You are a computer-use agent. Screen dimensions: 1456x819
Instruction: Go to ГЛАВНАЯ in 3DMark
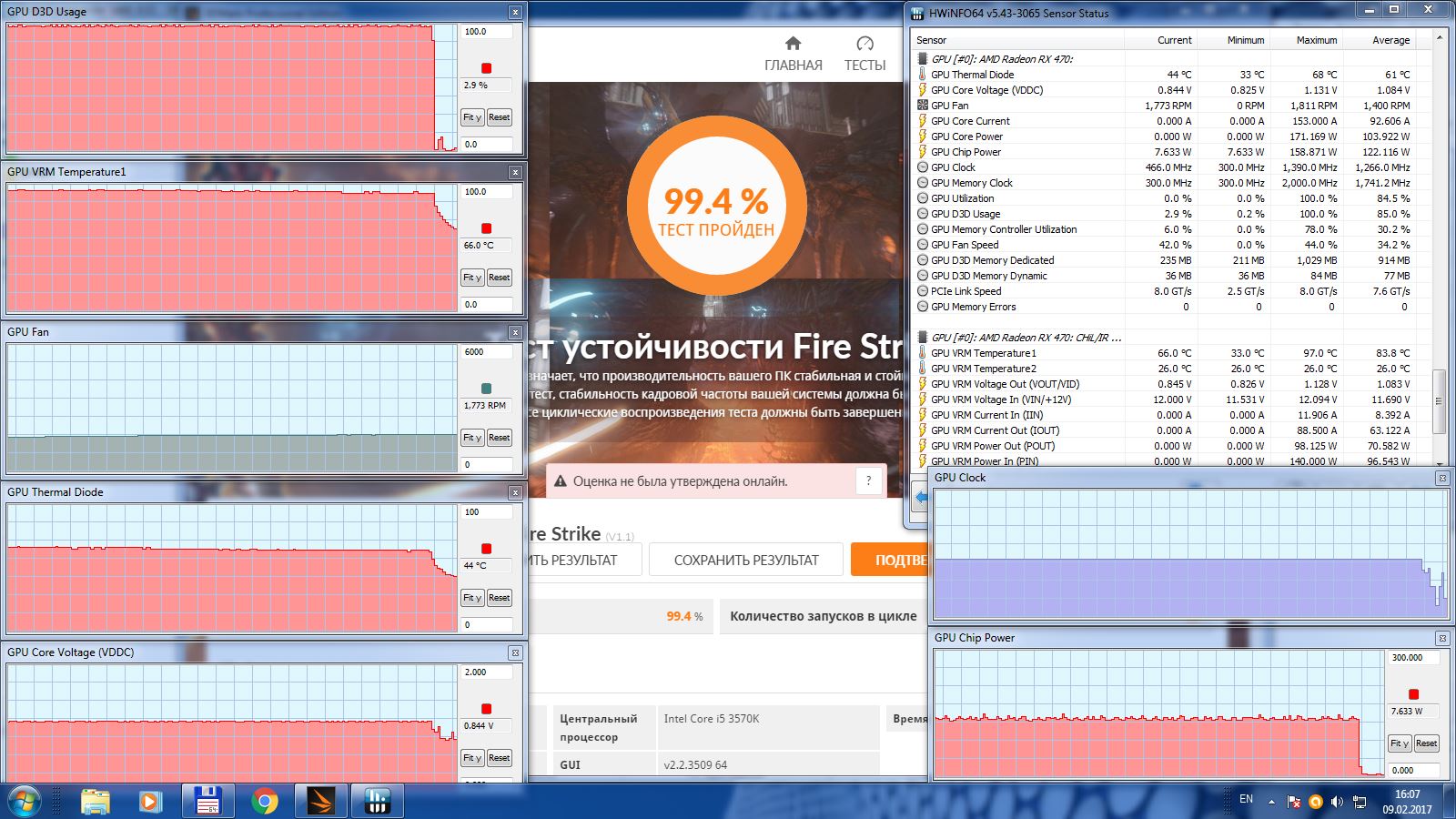(794, 55)
